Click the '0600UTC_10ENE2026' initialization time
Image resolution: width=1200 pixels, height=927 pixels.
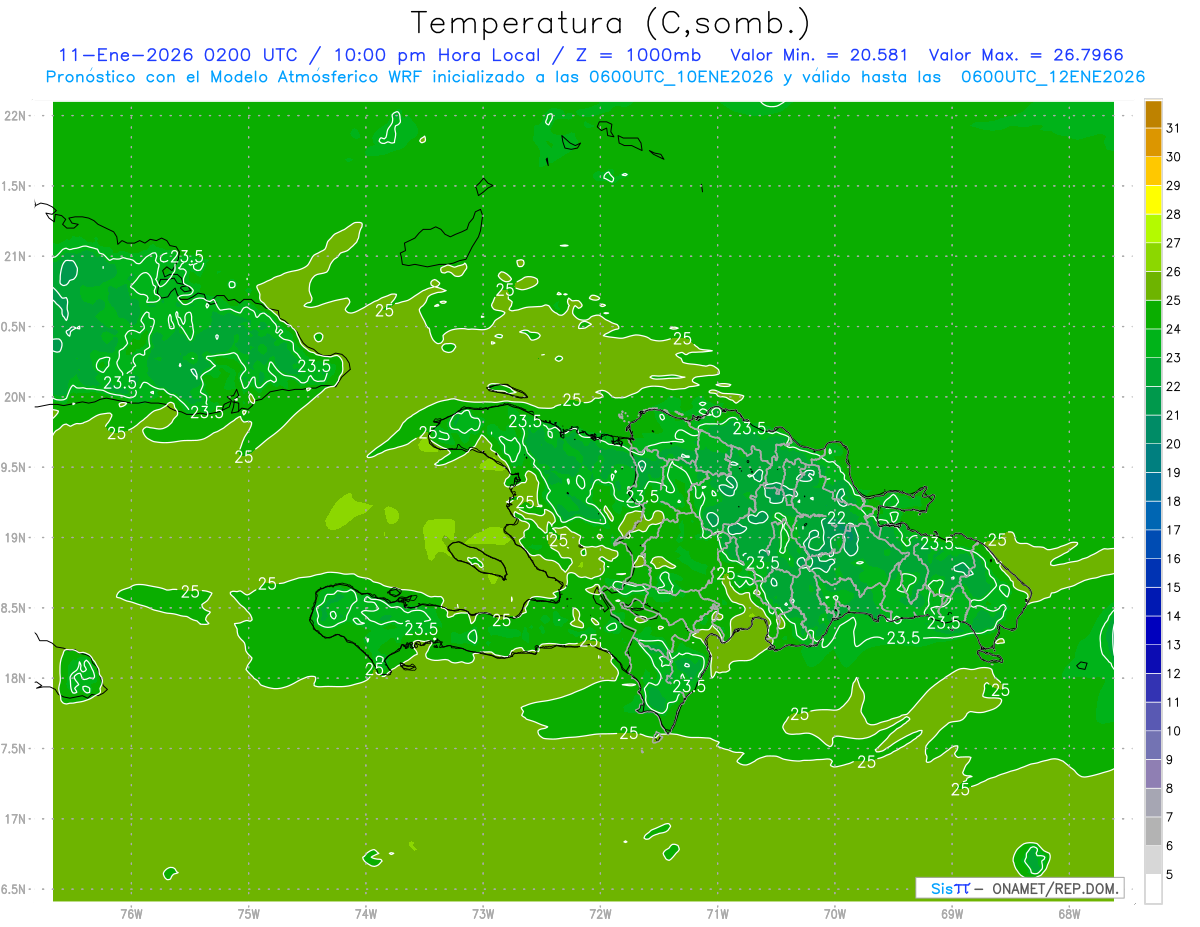[681, 77]
